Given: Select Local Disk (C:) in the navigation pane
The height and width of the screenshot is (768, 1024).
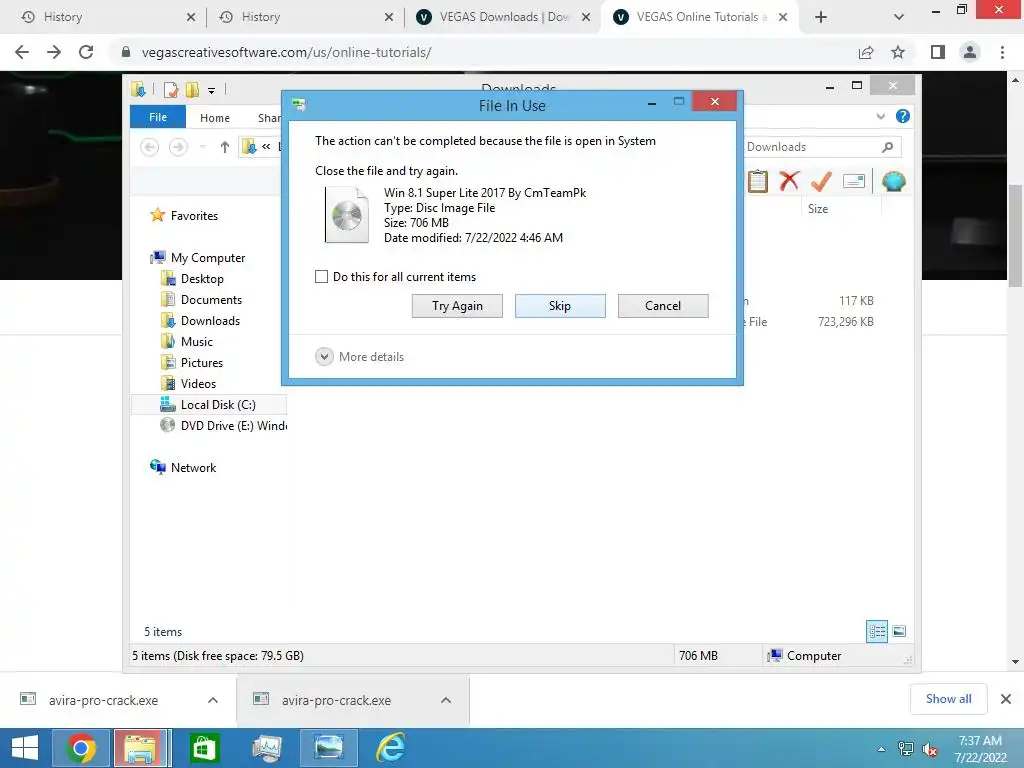Looking at the screenshot, I should coord(218,405).
